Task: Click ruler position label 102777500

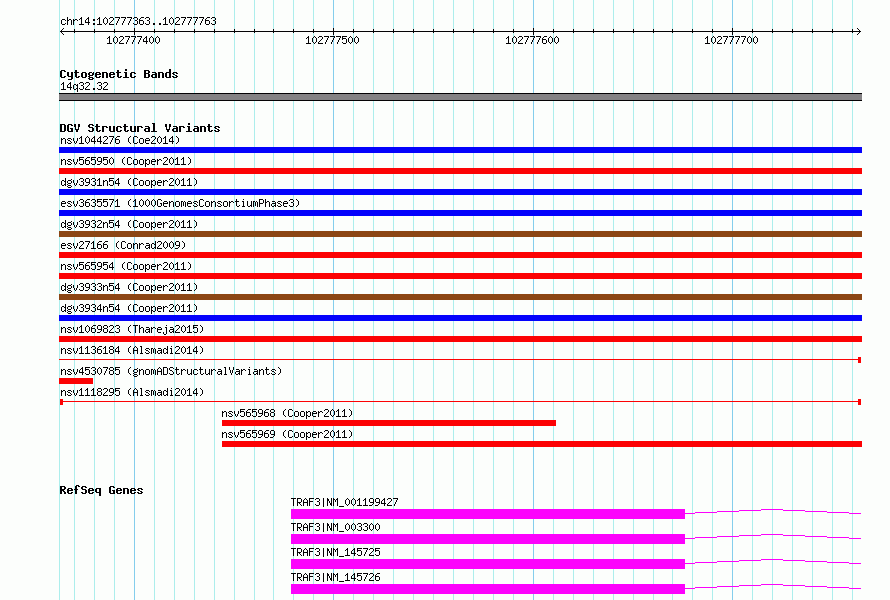Action: tap(332, 40)
